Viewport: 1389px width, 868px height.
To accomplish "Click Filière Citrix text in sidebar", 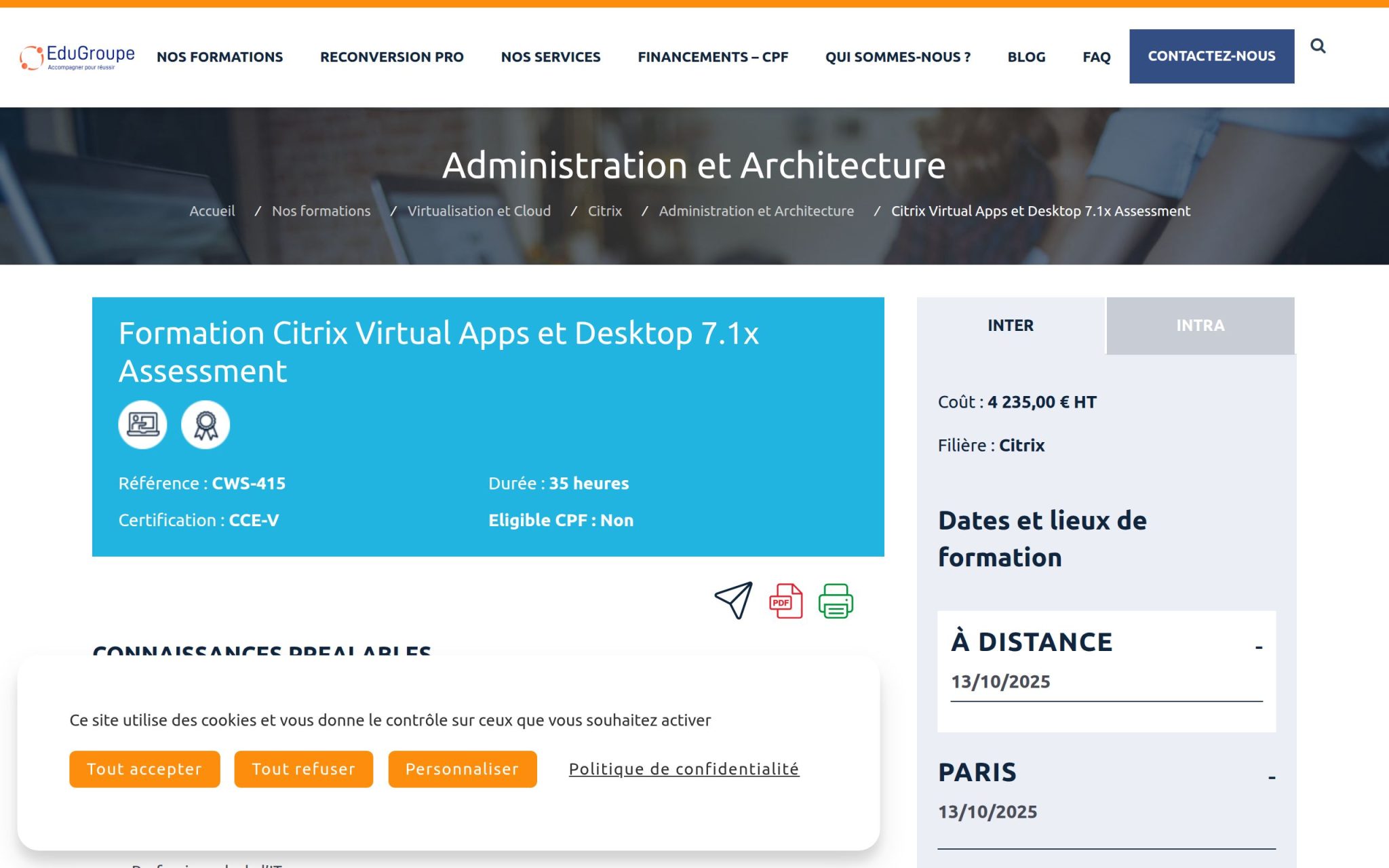I will pyautogui.click(x=991, y=446).
